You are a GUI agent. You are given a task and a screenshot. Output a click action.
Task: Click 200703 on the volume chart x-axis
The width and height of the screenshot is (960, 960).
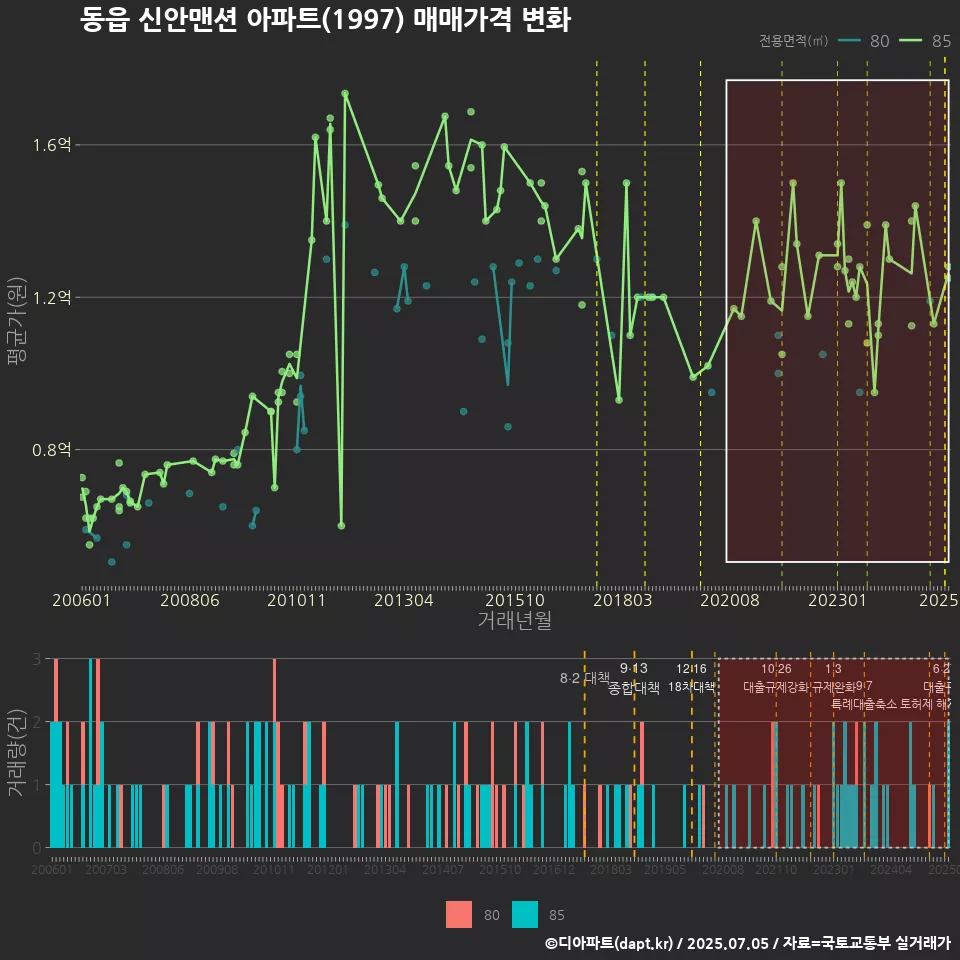point(106,869)
